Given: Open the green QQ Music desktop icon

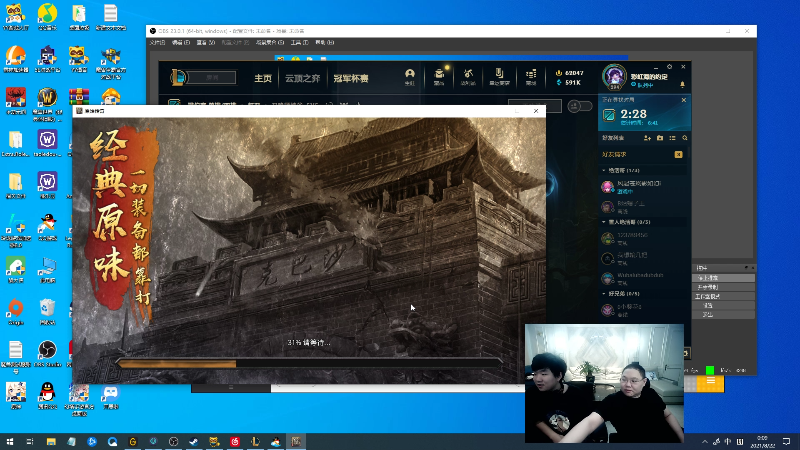Looking at the screenshot, I should pyautogui.click(x=47, y=17).
